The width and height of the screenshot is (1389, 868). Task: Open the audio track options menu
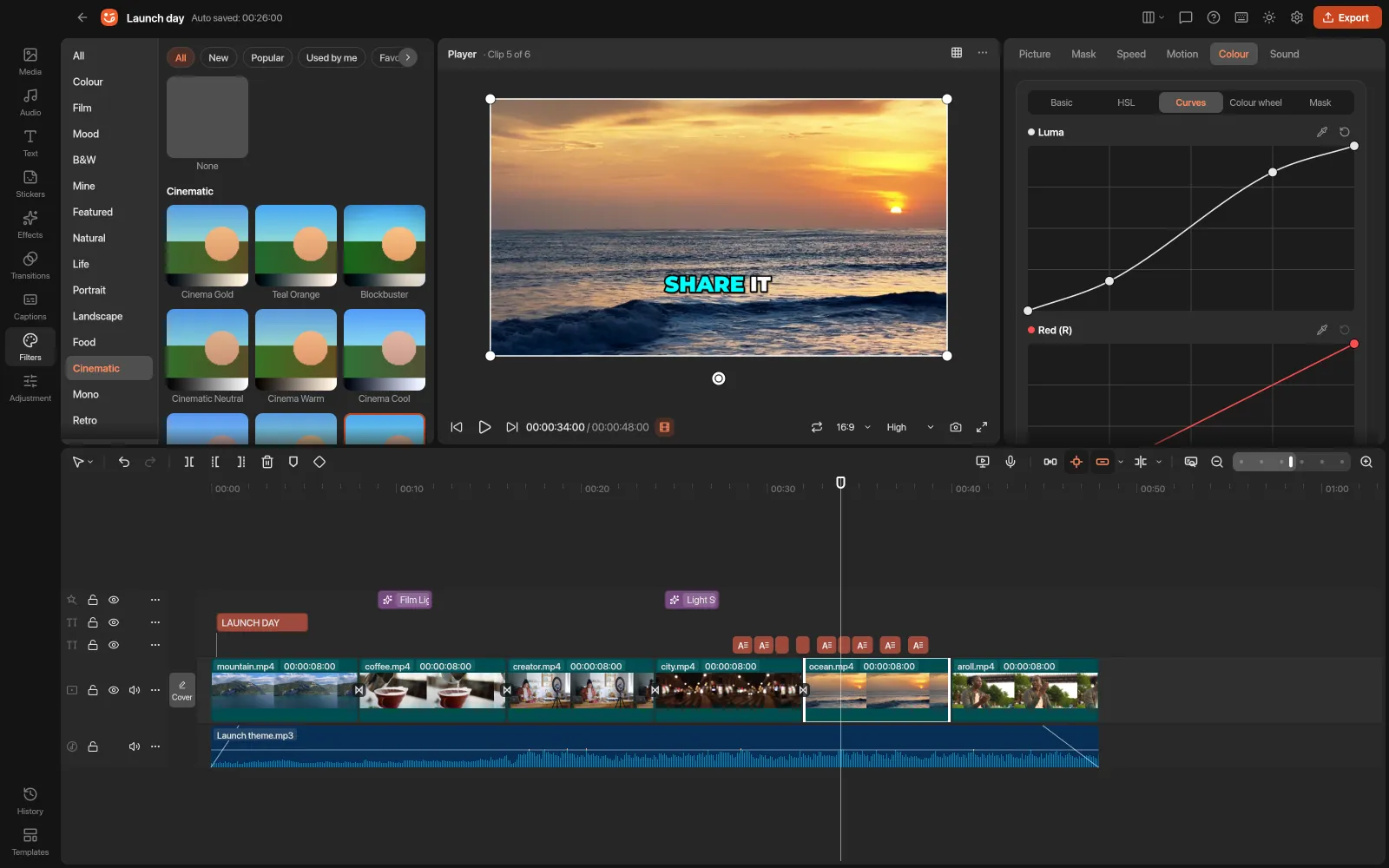[155, 746]
